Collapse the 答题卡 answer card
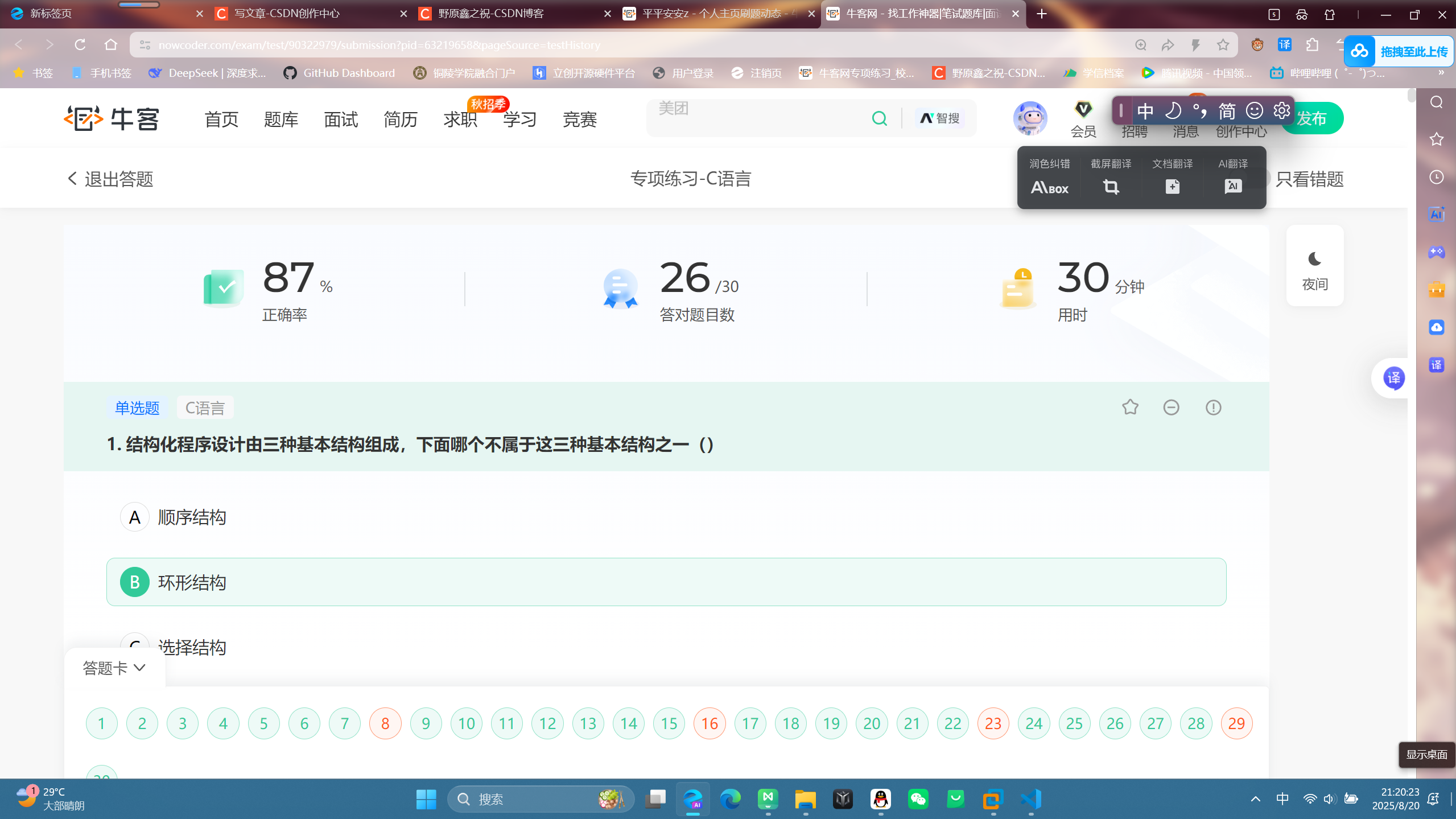The height and width of the screenshot is (819, 1456). point(114,668)
